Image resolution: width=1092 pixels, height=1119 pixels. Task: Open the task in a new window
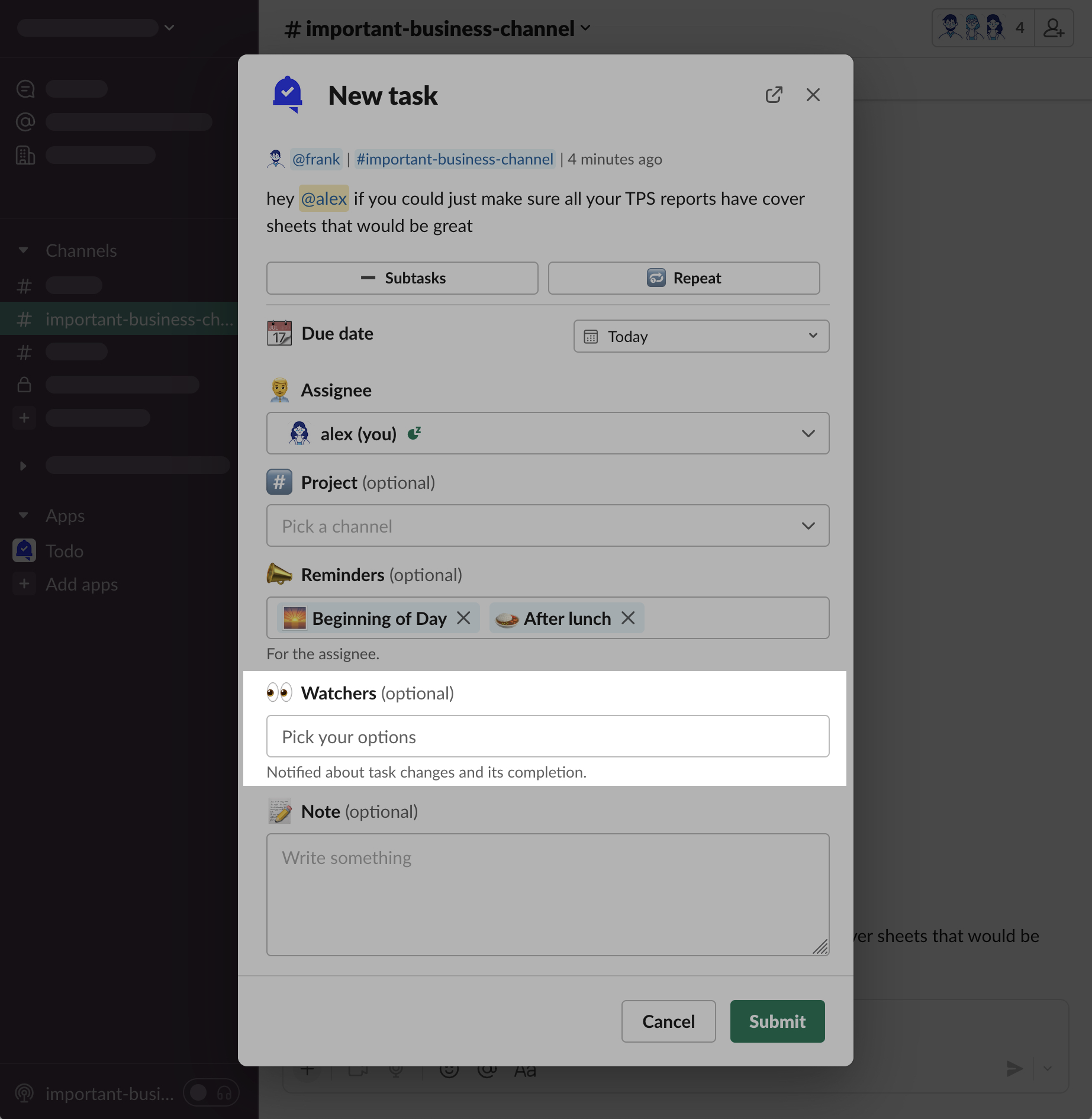coord(774,95)
